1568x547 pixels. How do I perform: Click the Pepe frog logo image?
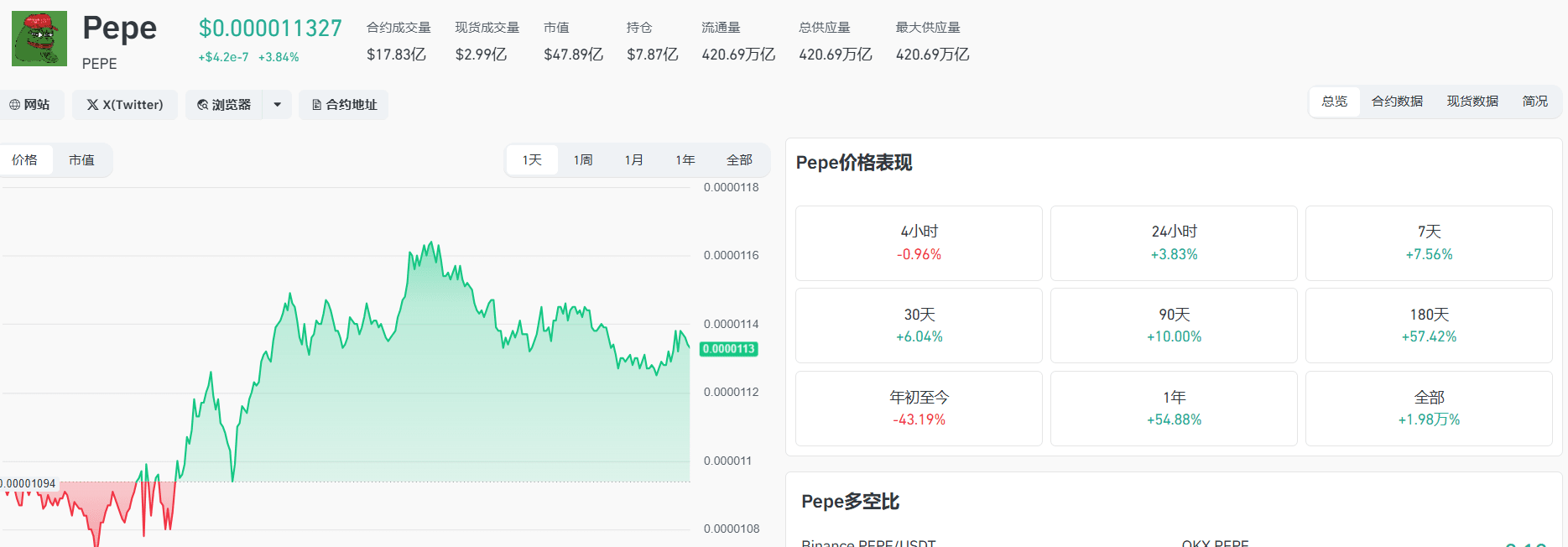pos(39,39)
